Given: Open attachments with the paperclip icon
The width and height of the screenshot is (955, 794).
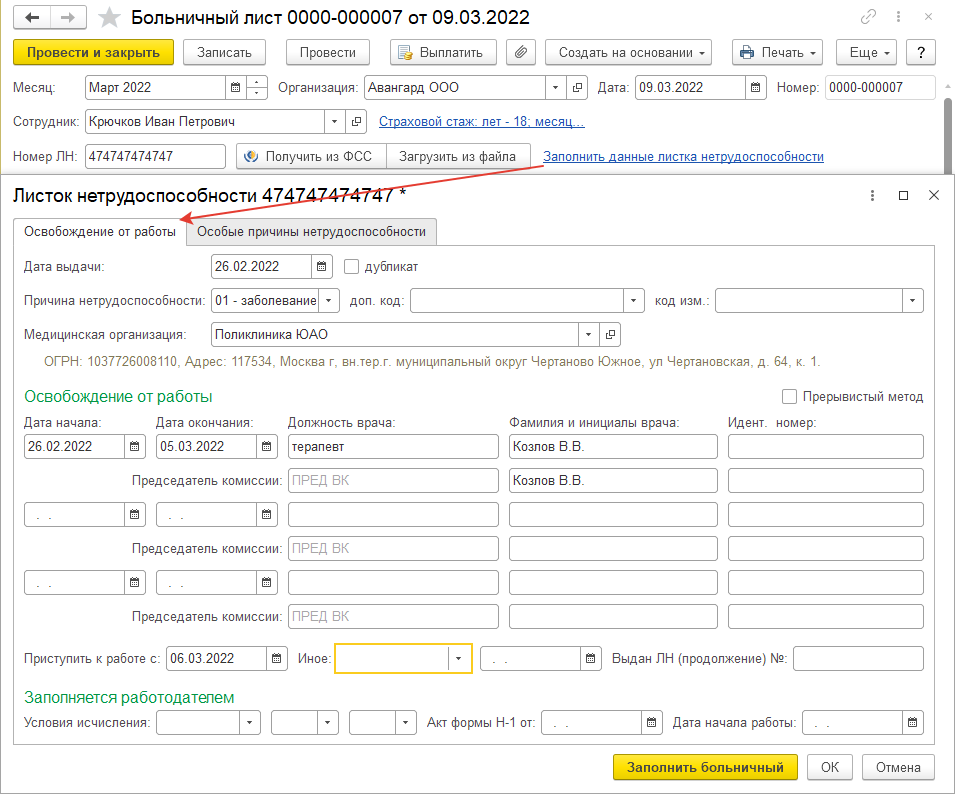Looking at the screenshot, I should [x=521, y=52].
